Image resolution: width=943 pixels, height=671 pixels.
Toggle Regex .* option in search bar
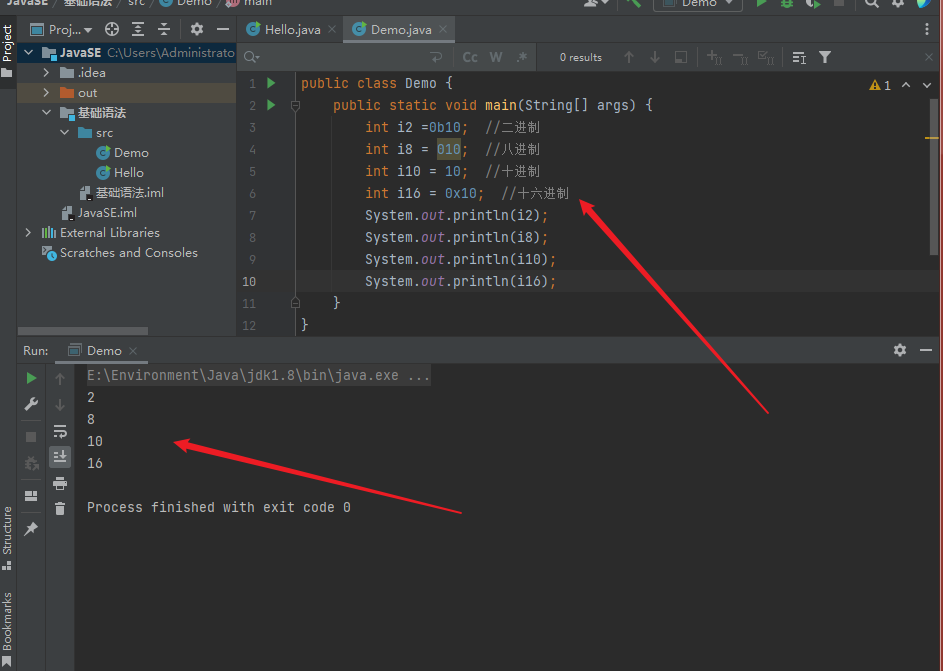point(522,57)
